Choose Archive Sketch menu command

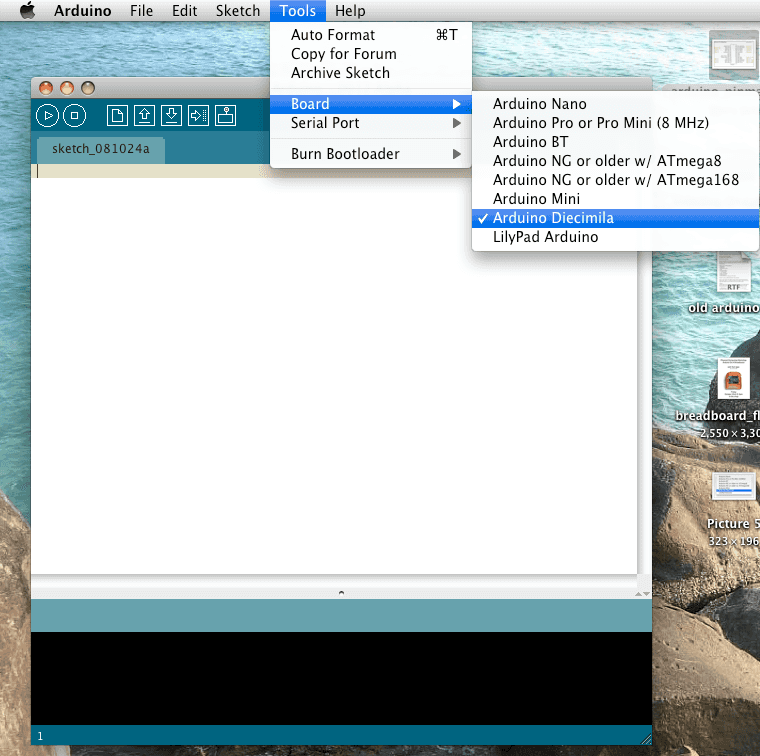click(340, 73)
